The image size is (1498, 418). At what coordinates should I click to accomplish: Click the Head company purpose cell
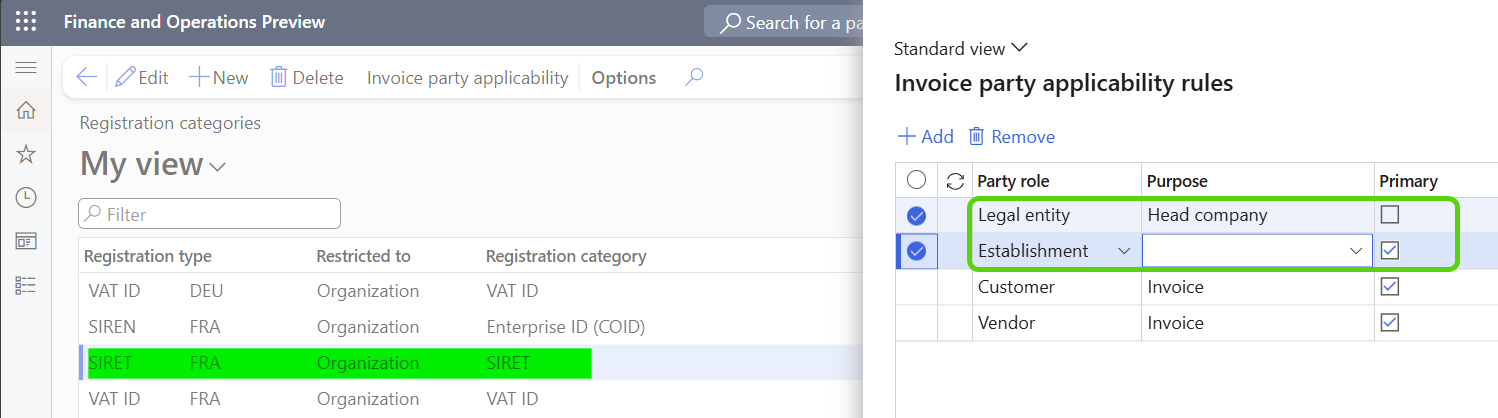(x=1258, y=215)
